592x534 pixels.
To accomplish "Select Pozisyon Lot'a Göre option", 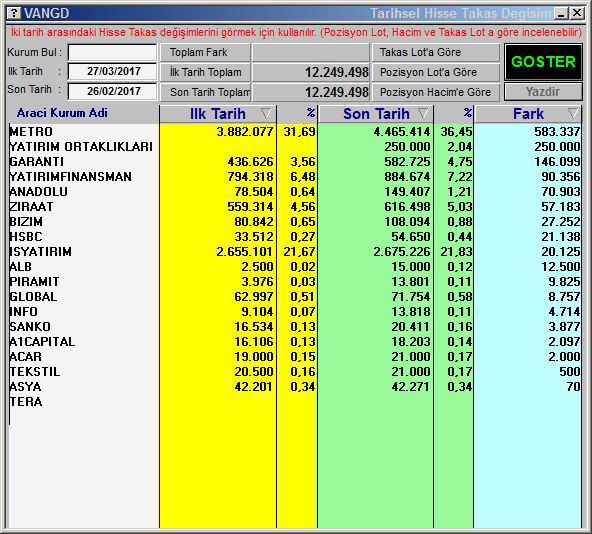I will [x=436, y=72].
